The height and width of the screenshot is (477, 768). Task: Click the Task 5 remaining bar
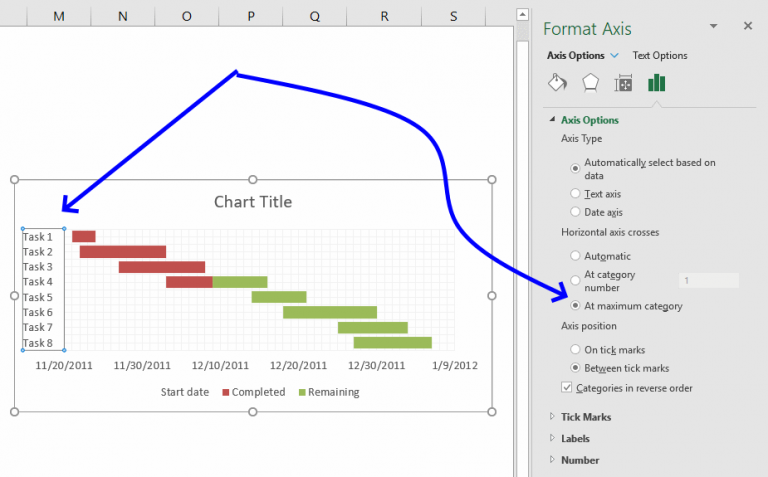[x=279, y=297]
